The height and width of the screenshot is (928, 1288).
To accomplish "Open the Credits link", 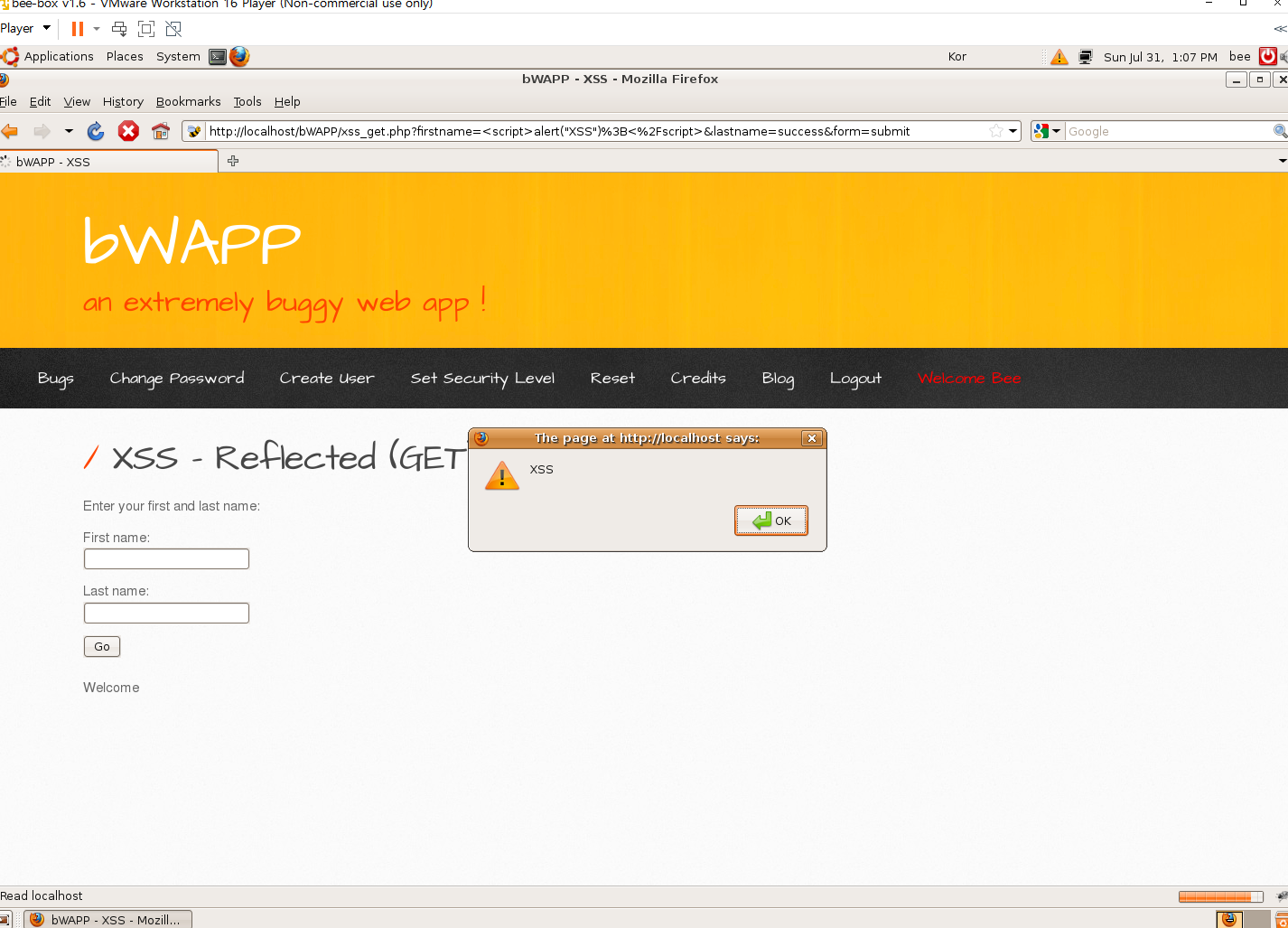I will click(x=698, y=379).
